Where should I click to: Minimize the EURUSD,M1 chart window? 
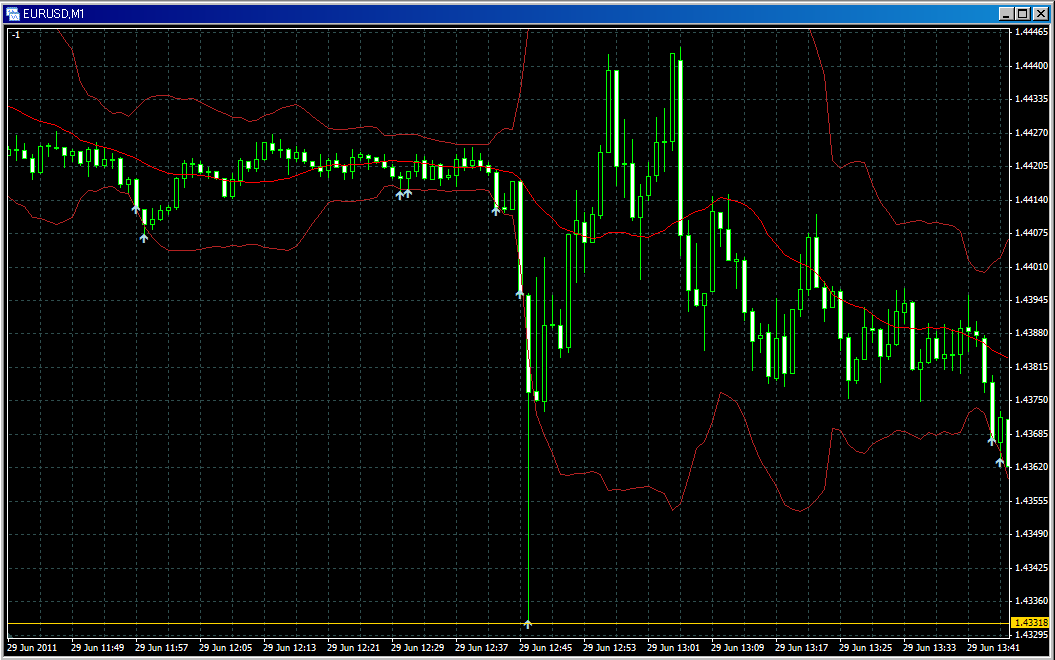[x=1007, y=13]
